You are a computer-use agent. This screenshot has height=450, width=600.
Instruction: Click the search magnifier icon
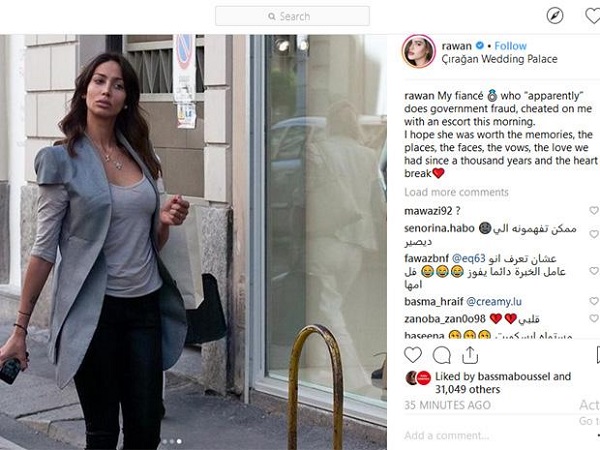tap(272, 16)
